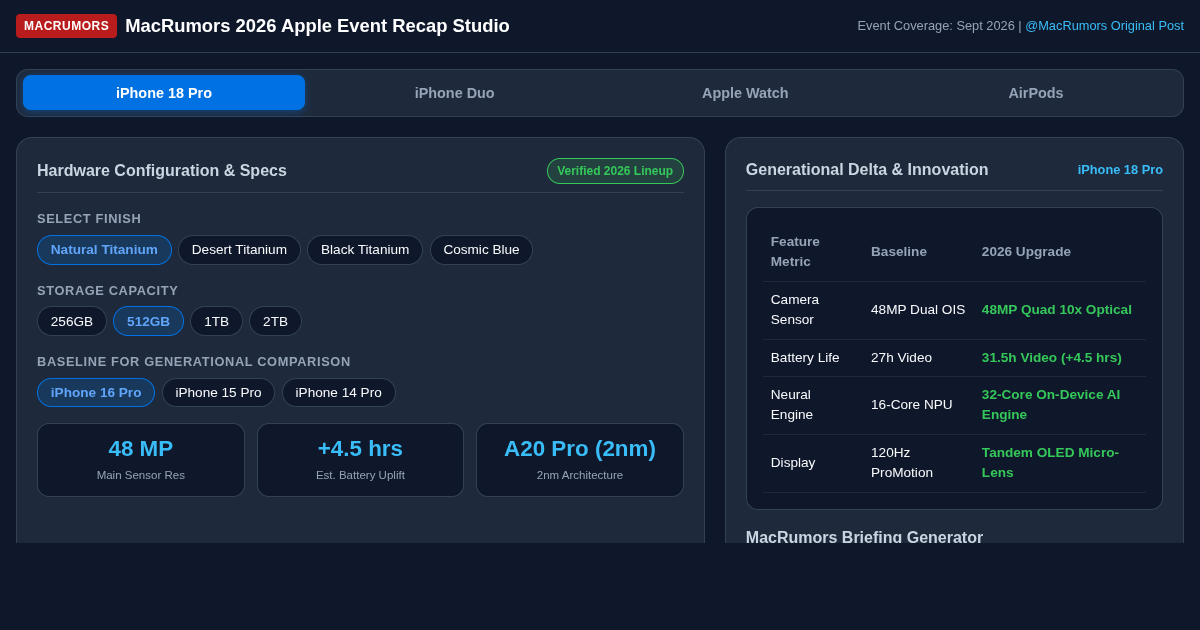Click the 'Hardware Configuration & Specs' heading
Screen dimensions: 1200x630
click(x=162, y=171)
